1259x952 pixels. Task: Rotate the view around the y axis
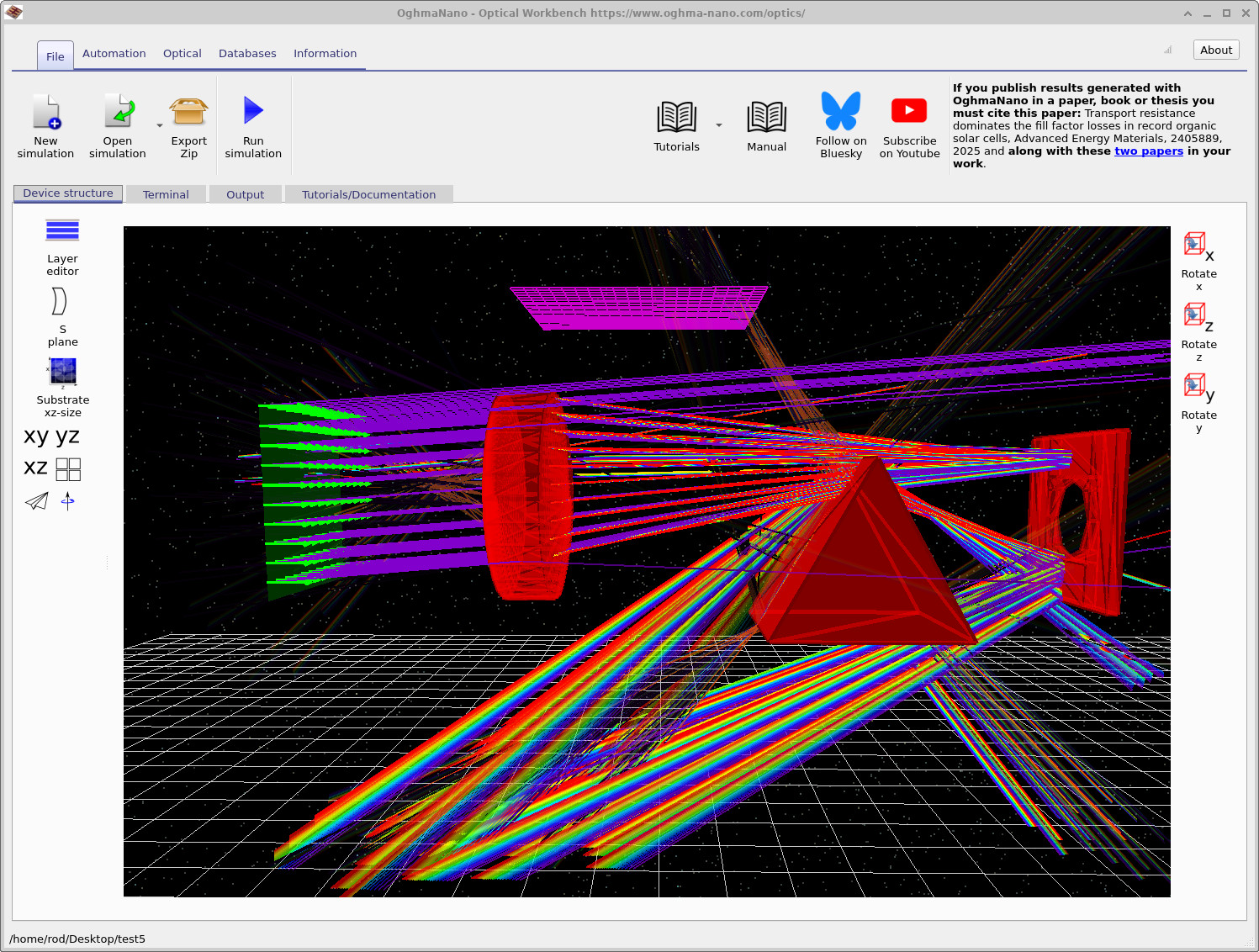coord(1195,386)
